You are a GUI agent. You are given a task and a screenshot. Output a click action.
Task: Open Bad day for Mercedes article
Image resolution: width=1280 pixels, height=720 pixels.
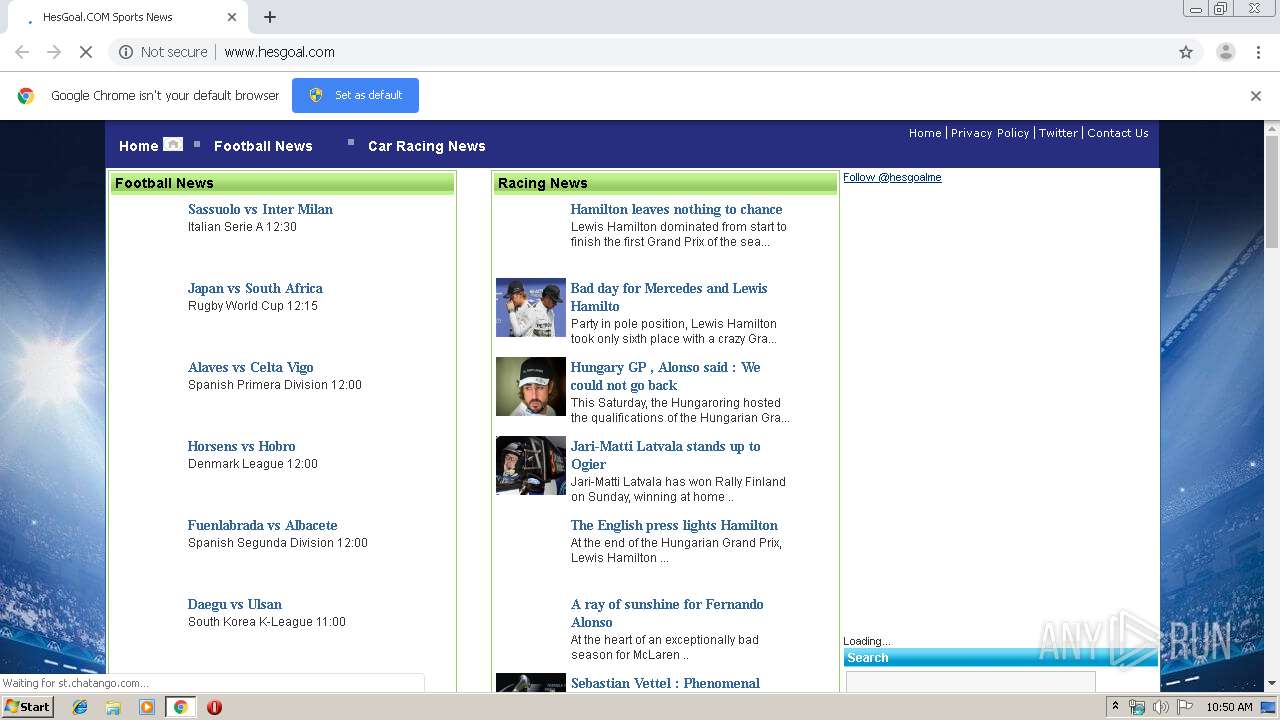click(x=669, y=297)
